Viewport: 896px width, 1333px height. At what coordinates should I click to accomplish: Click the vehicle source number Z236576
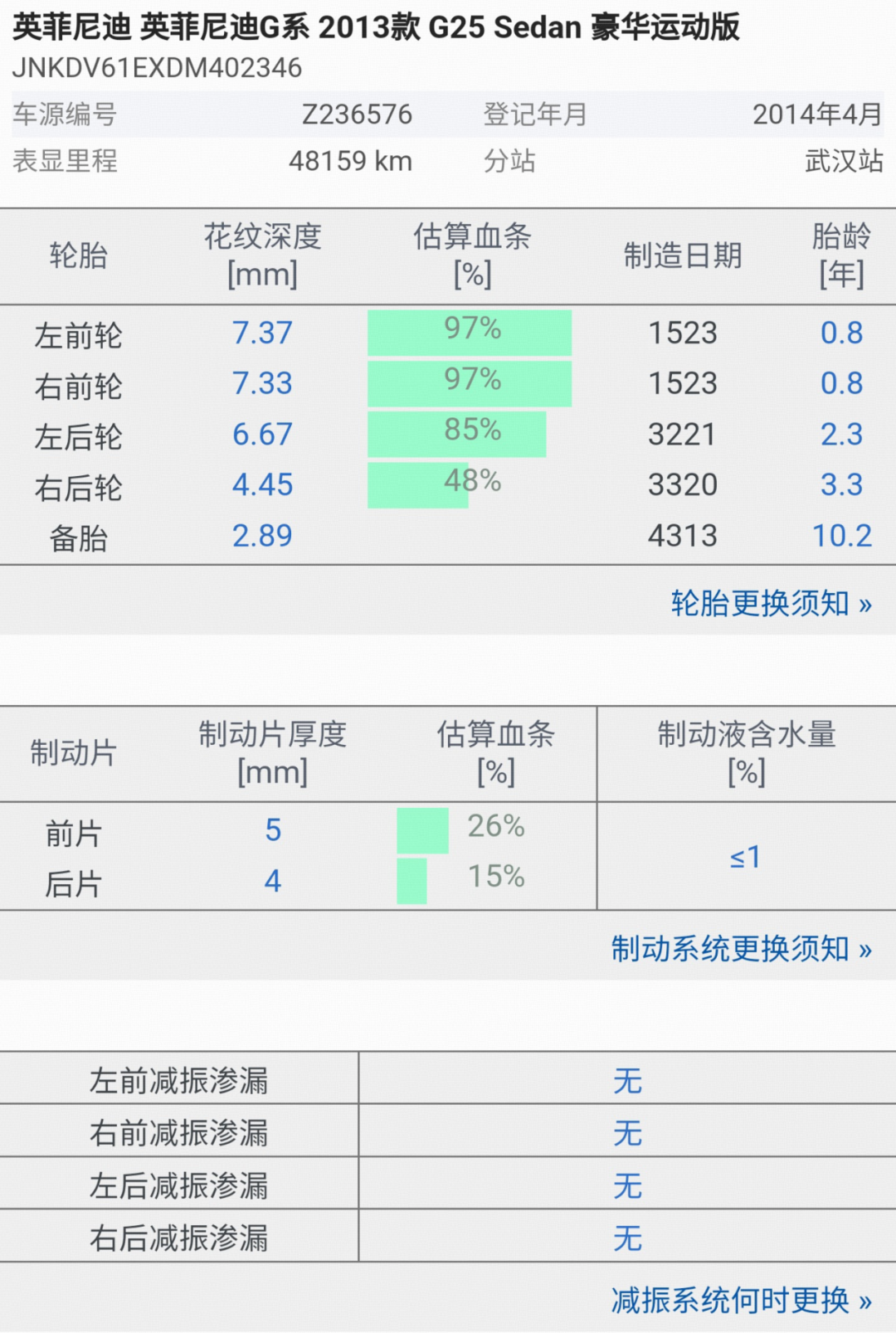[x=357, y=114]
